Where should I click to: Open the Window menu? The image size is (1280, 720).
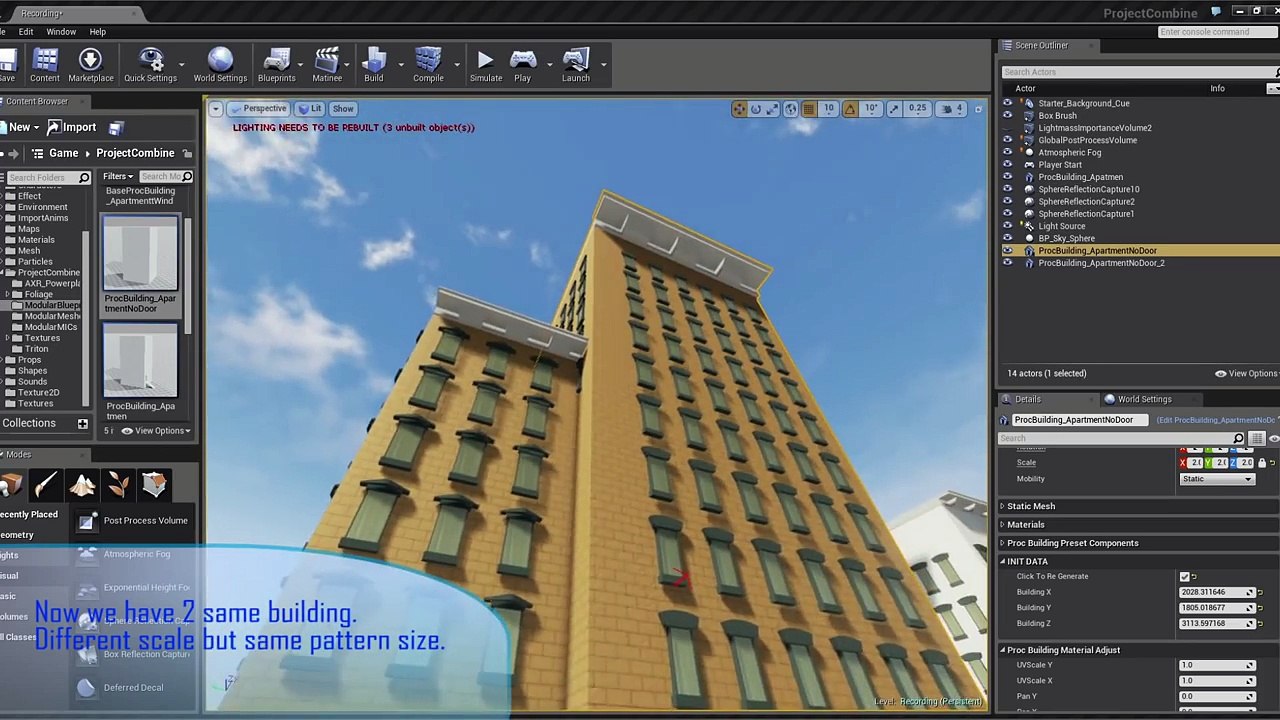[61, 32]
